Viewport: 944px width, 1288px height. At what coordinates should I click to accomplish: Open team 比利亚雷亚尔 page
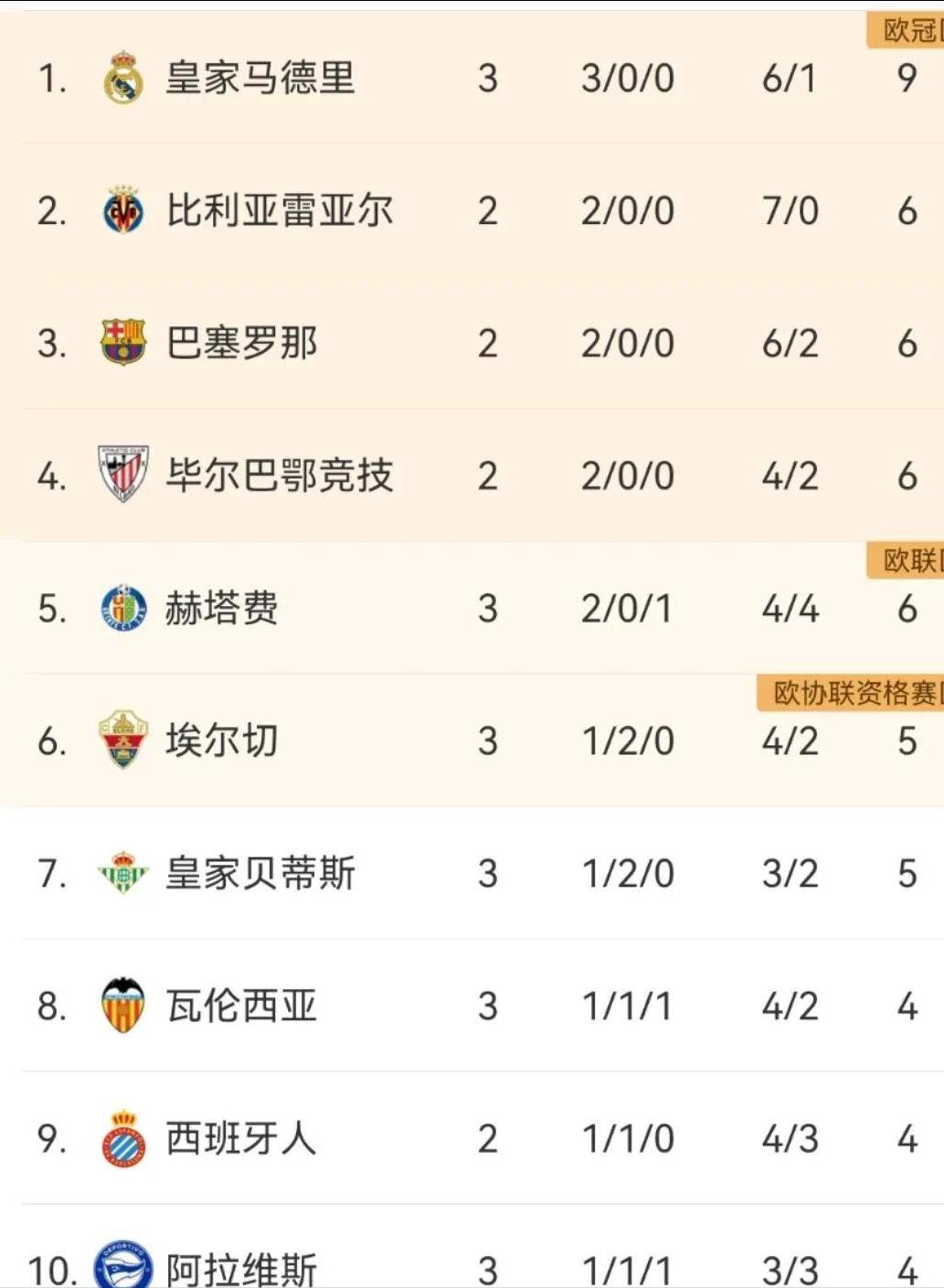click(279, 210)
